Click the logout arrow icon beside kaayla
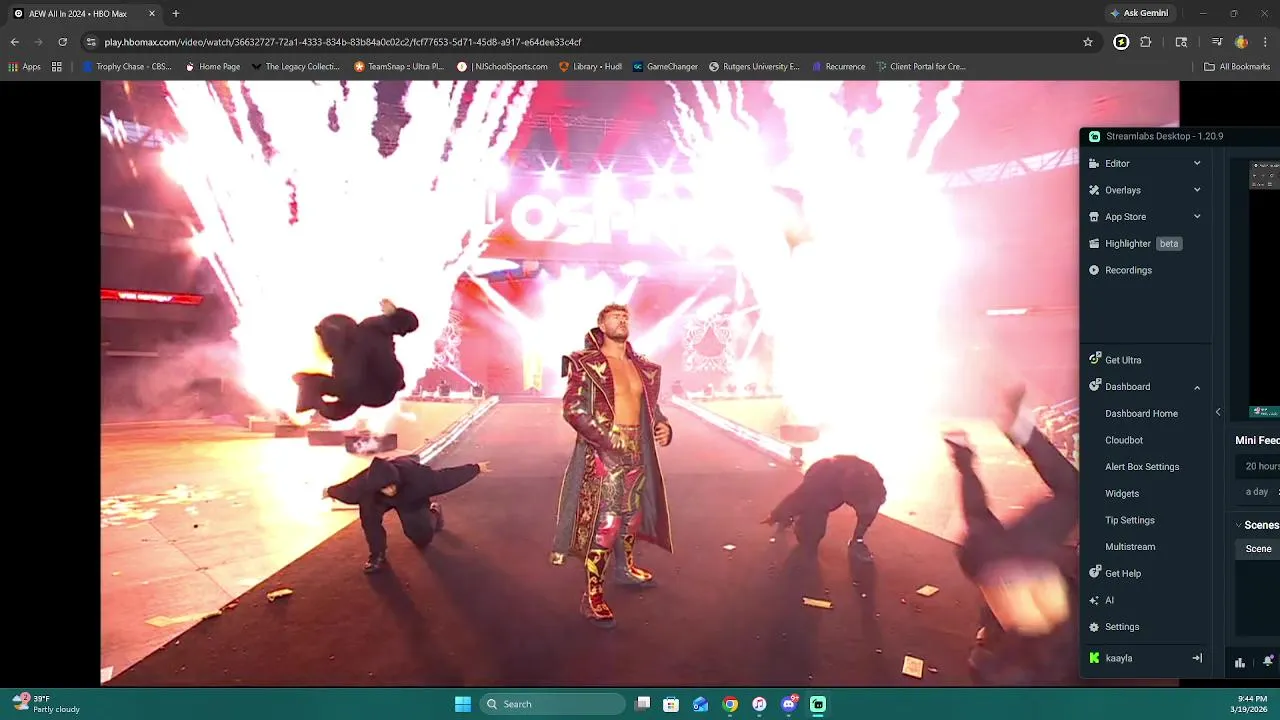This screenshot has height=720, width=1280. click(x=1197, y=658)
